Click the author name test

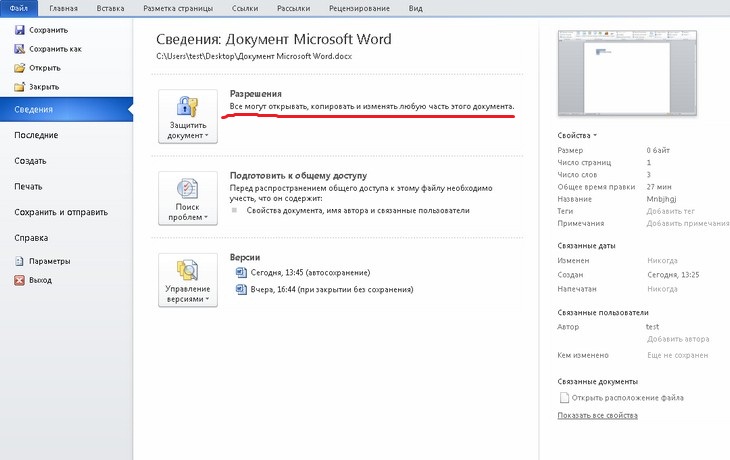tap(652, 327)
